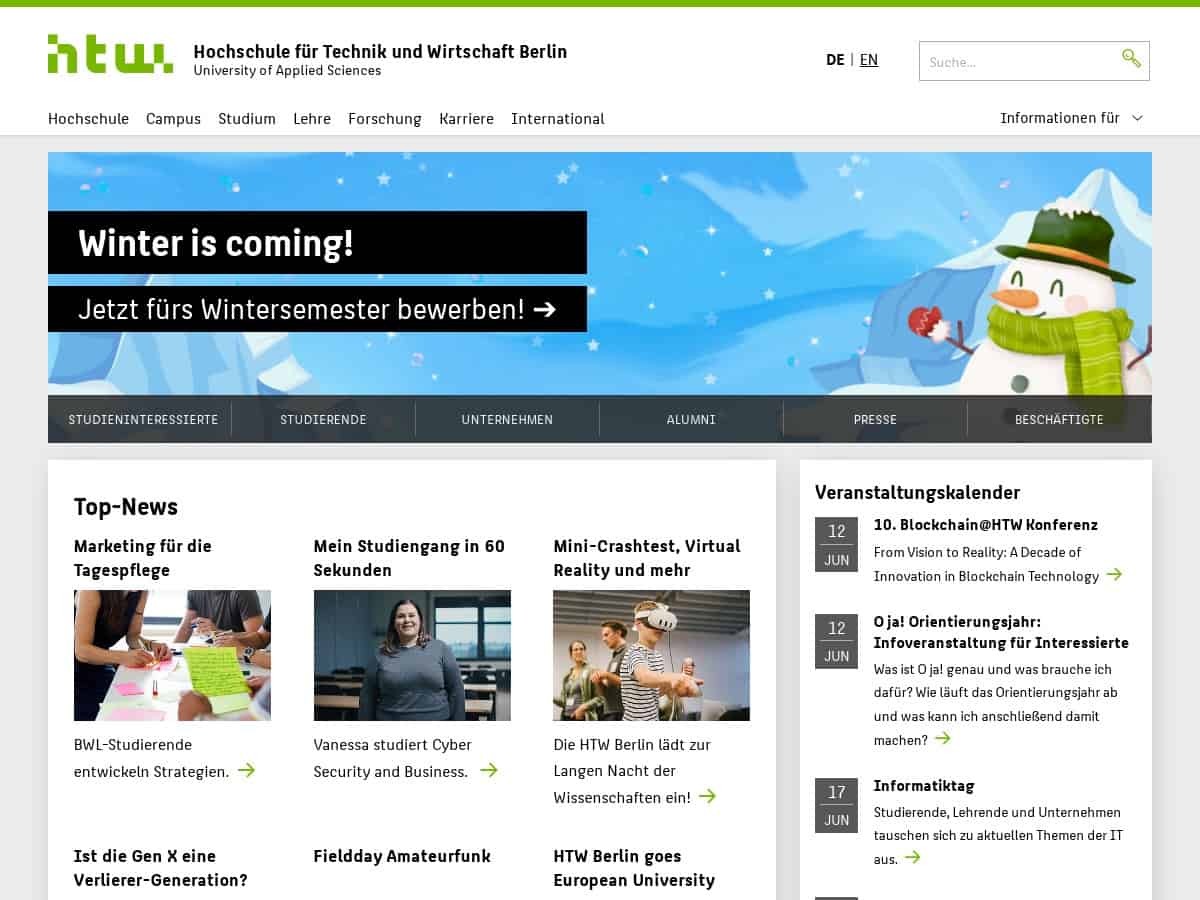Click the search magnifier icon
This screenshot has height=900, width=1200.
tap(1131, 59)
